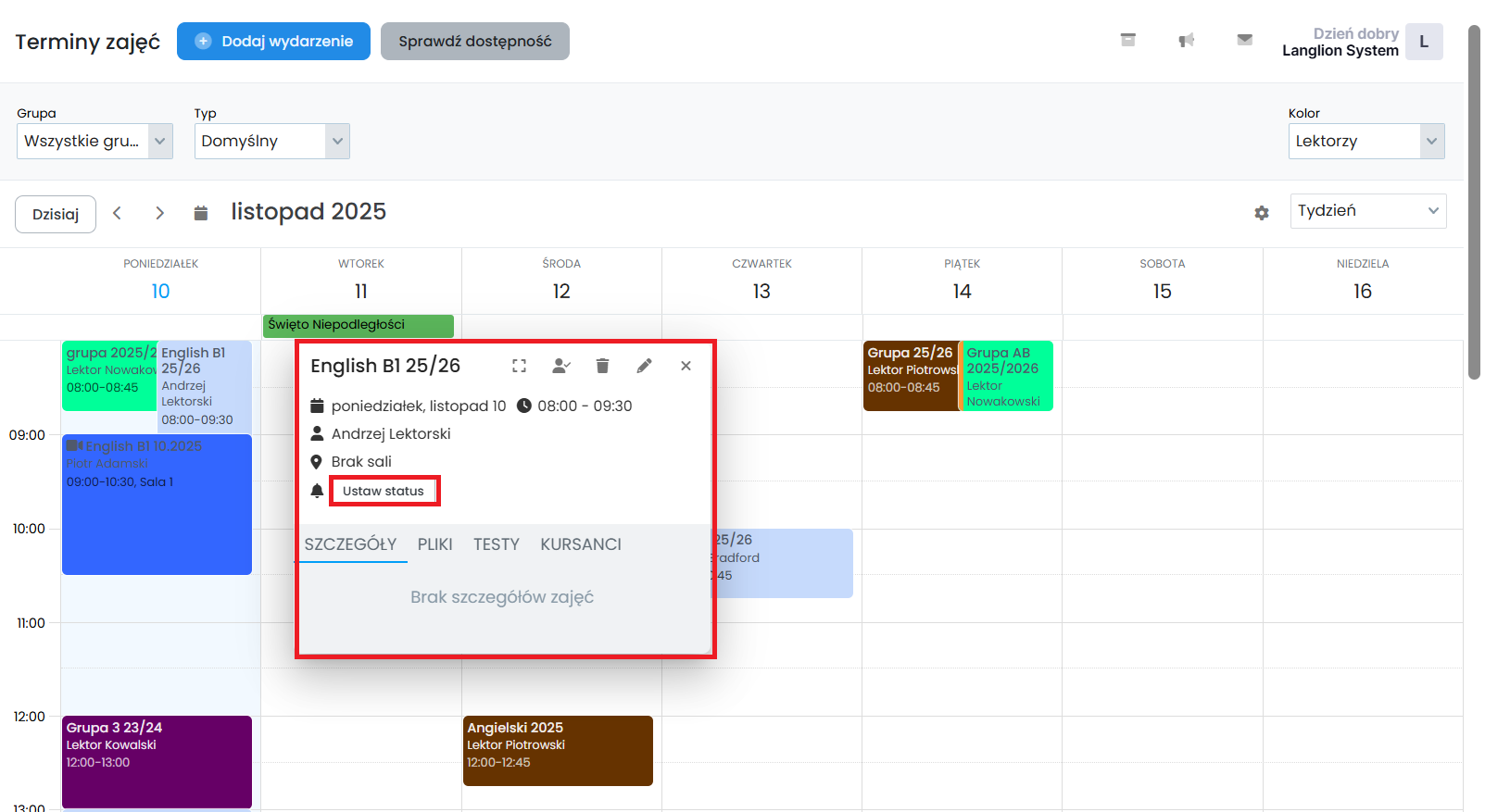This screenshot has width=1485, height=812.
Task: Open the Typ dropdown set to Domyślny
Action: (271, 142)
